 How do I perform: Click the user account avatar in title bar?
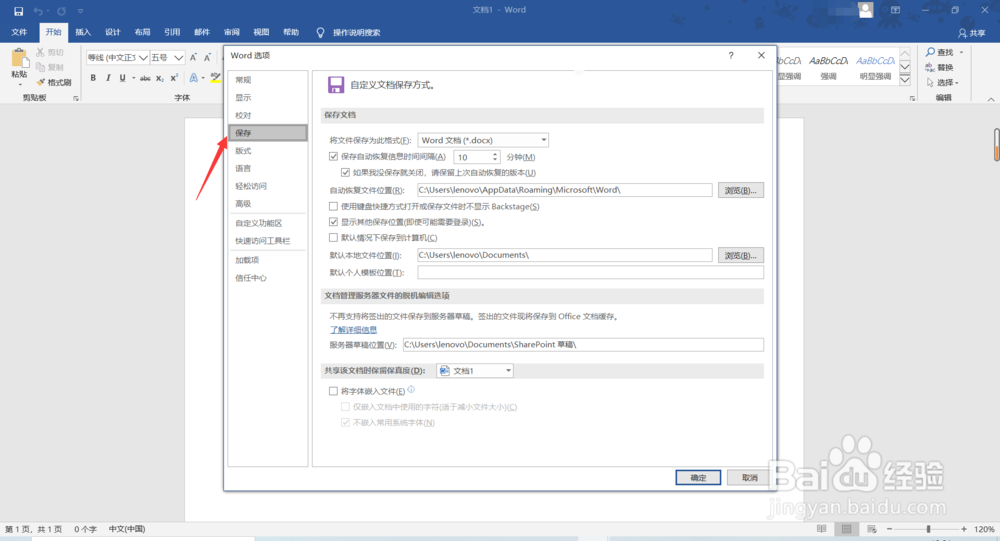(x=865, y=10)
